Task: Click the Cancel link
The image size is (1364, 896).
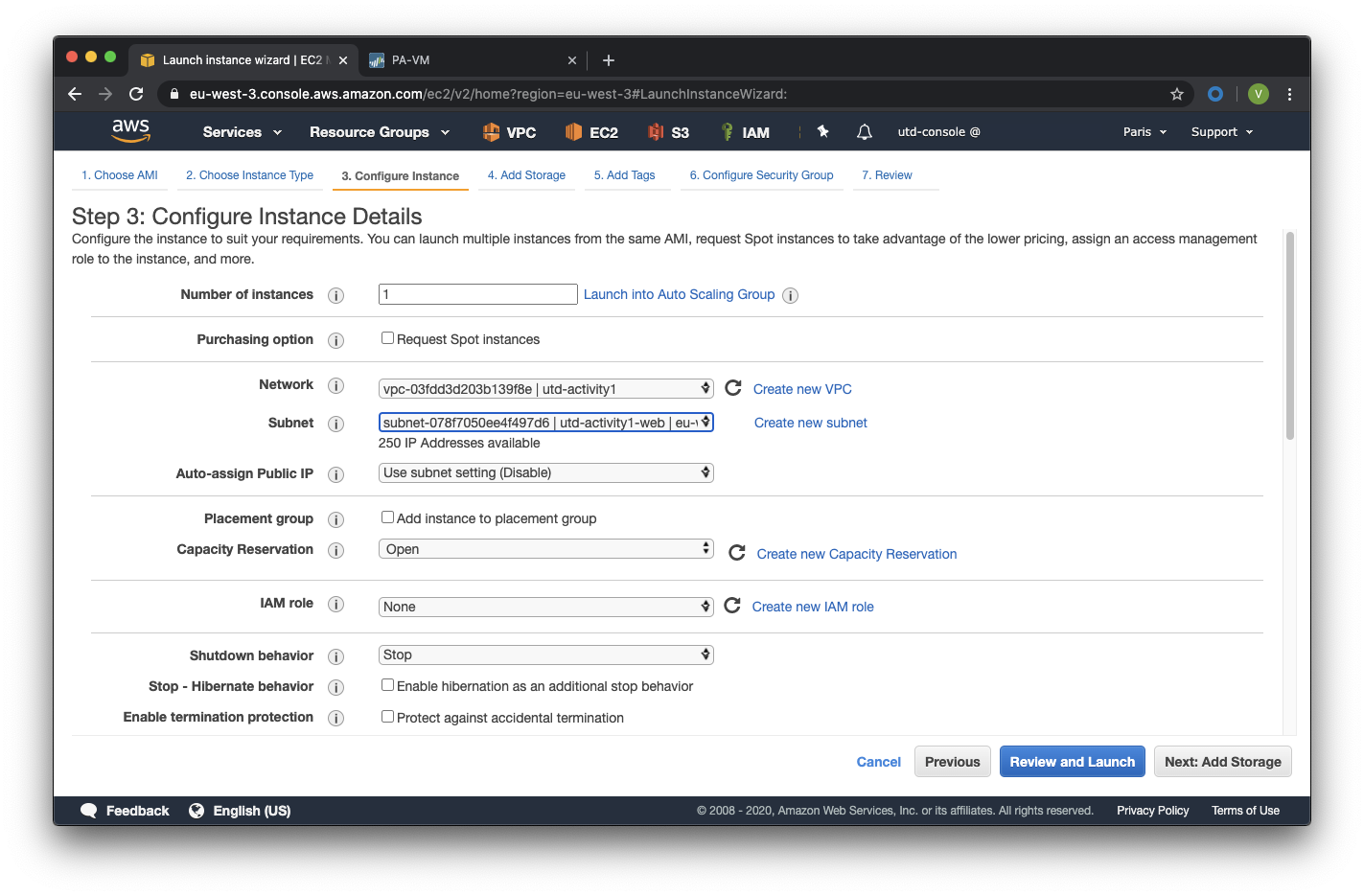Action: (879, 762)
